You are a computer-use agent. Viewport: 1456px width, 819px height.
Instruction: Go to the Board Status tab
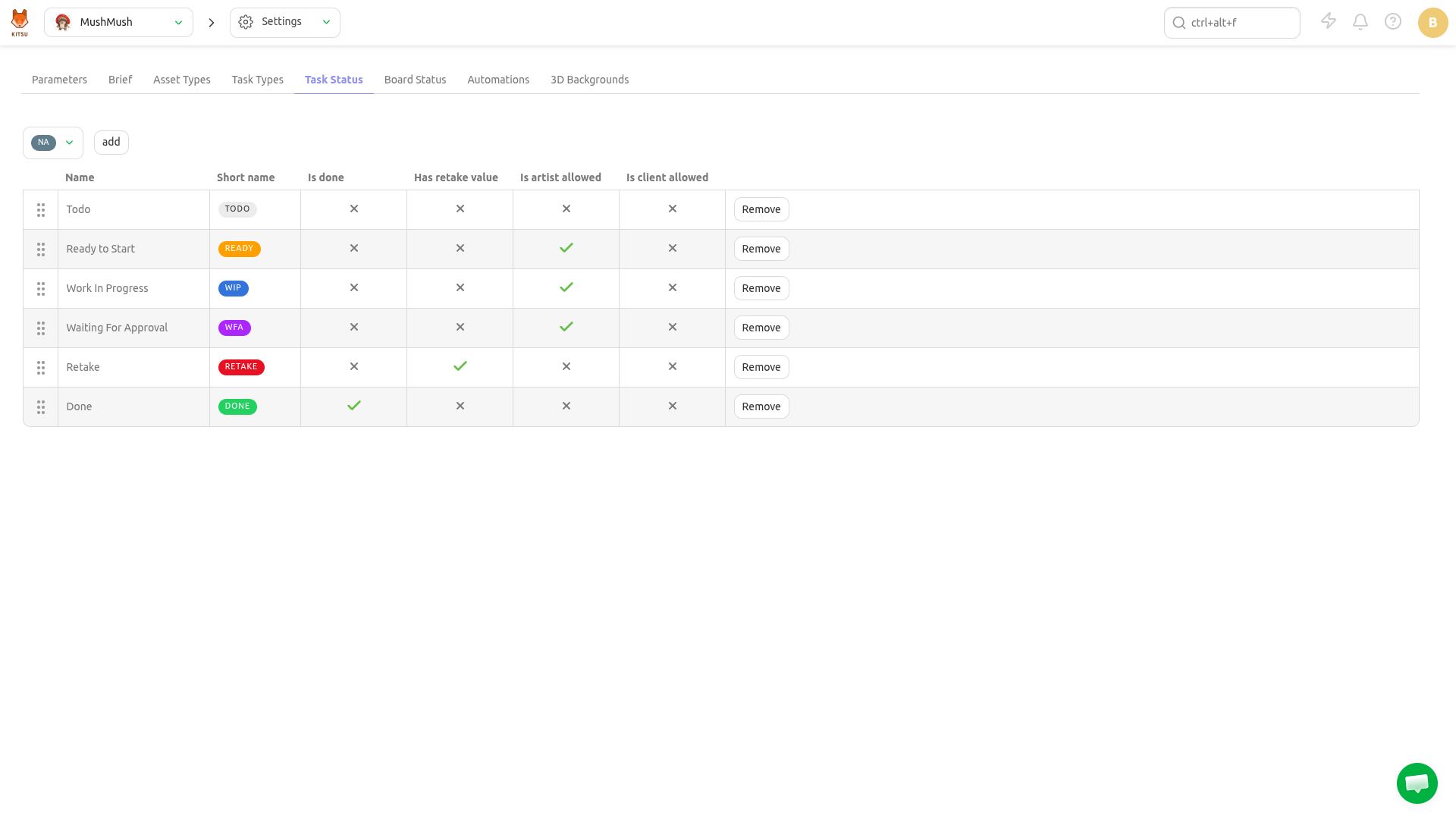point(415,80)
